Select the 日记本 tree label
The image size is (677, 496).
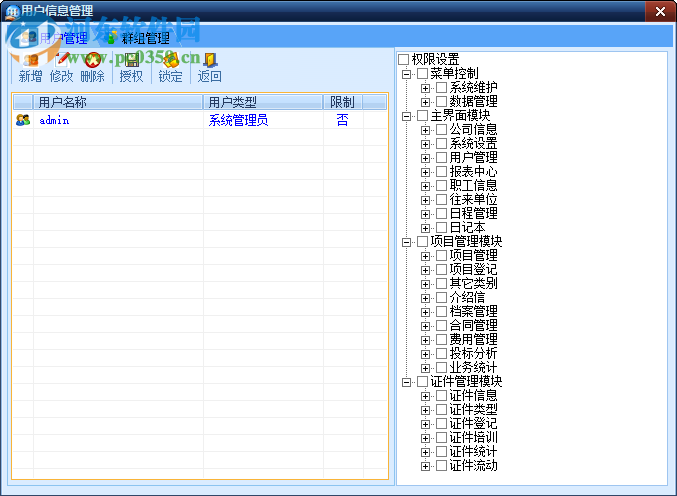pos(467,227)
